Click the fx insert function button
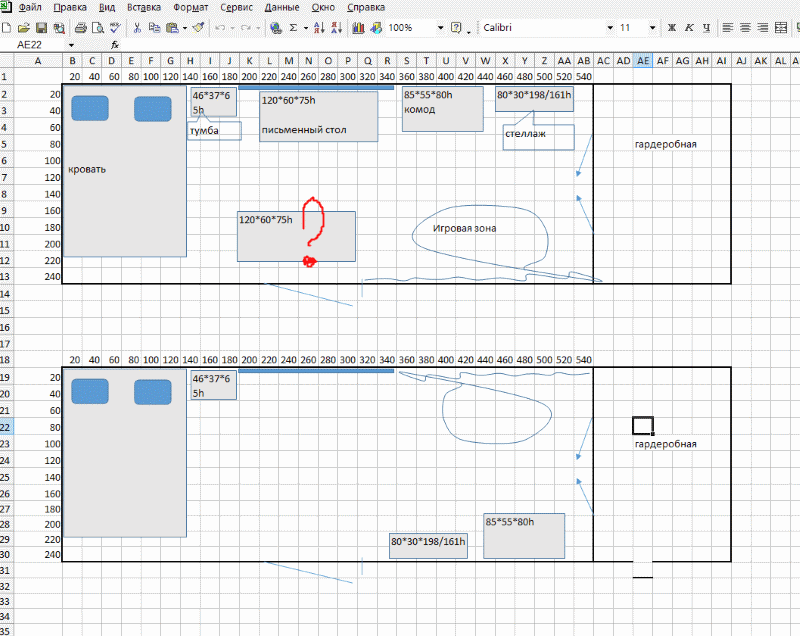Screen dimensions: 800x636 115,45
